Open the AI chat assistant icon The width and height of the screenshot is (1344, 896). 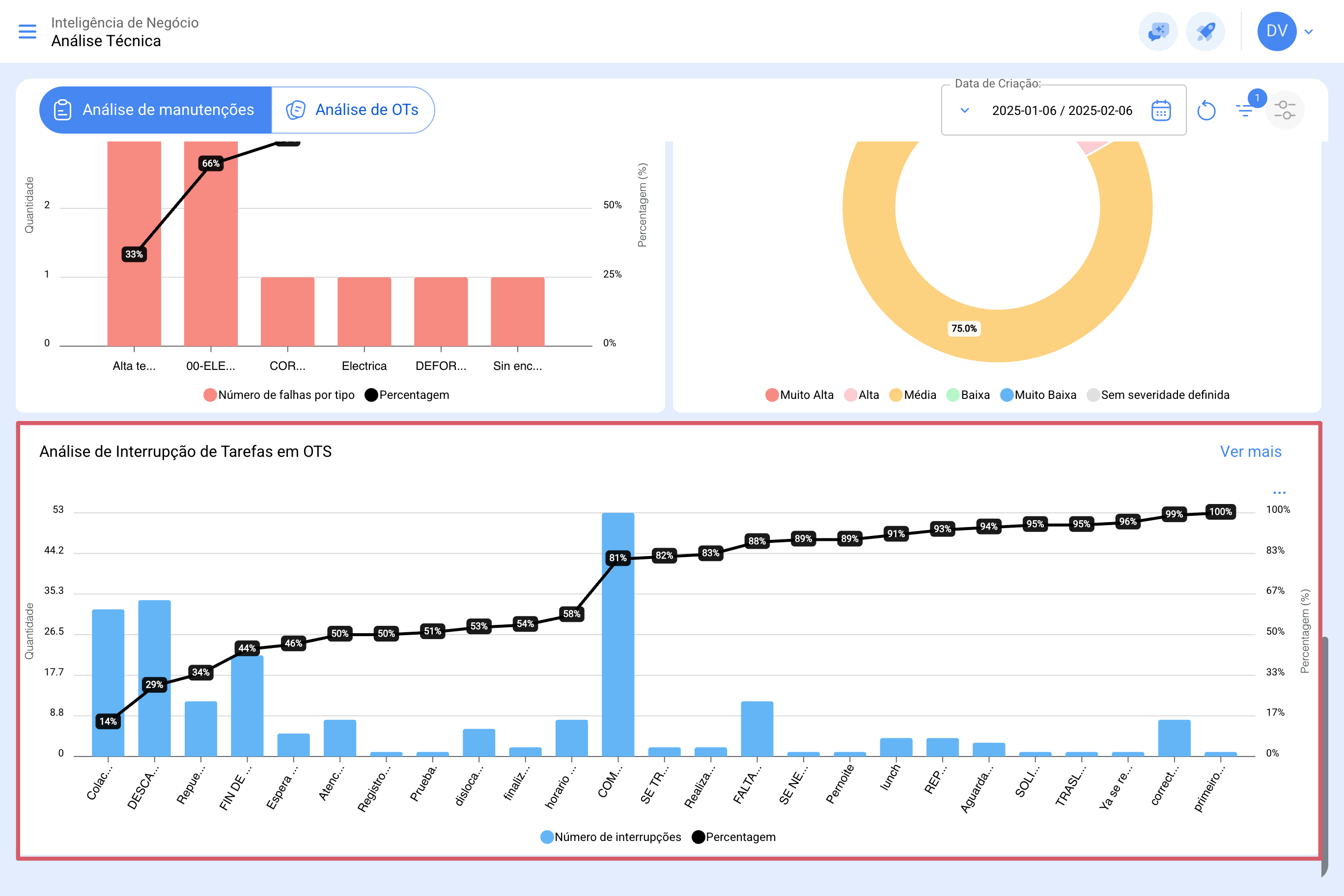pyautogui.click(x=1158, y=31)
